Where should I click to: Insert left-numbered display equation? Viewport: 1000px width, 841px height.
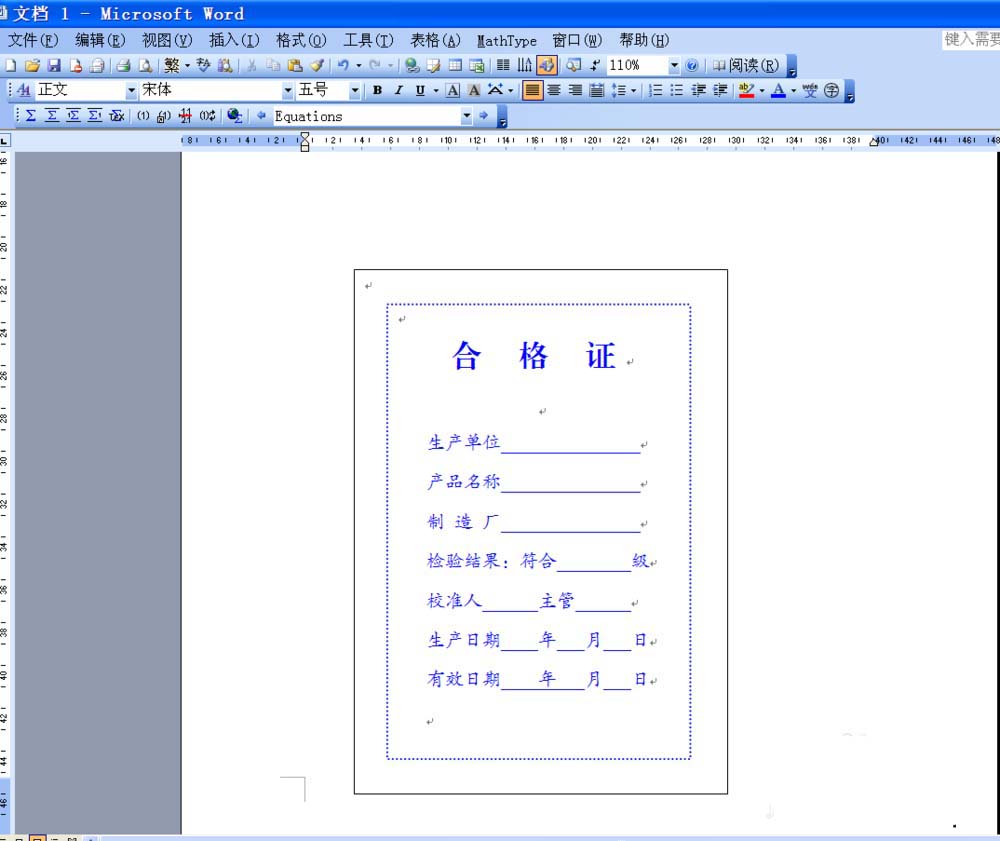pos(73,116)
